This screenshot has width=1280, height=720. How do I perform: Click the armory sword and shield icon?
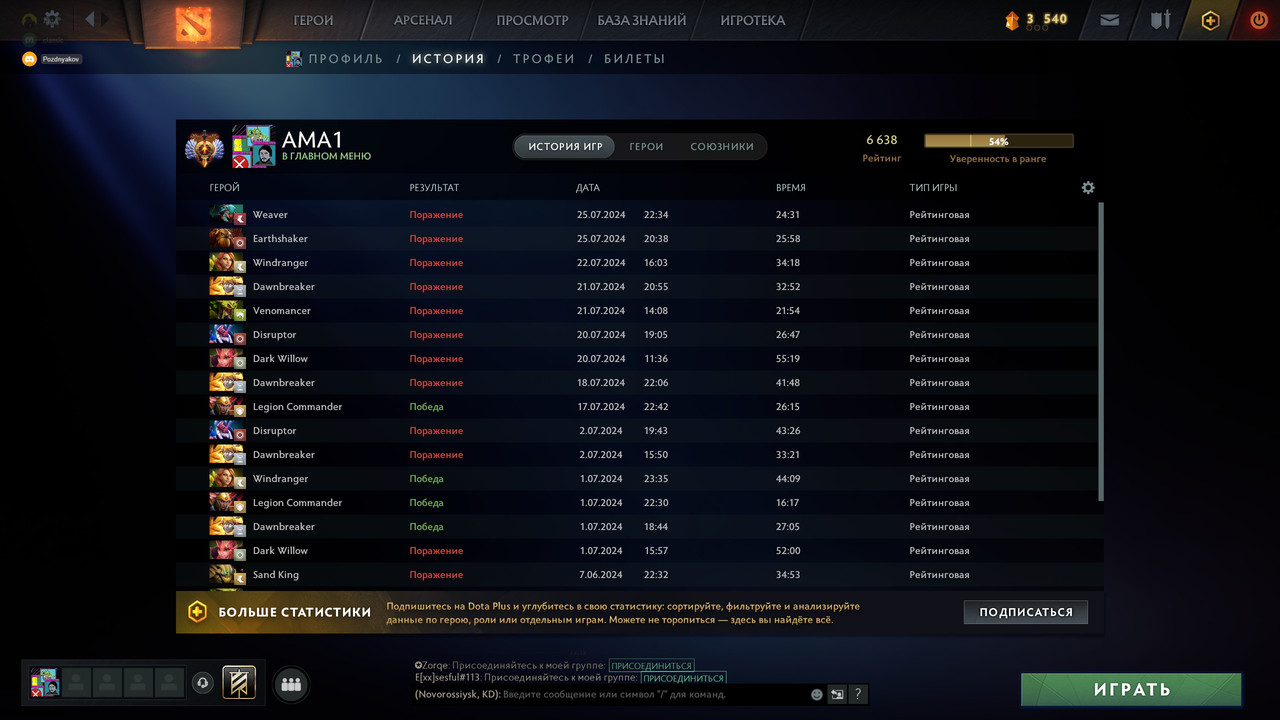click(1160, 20)
